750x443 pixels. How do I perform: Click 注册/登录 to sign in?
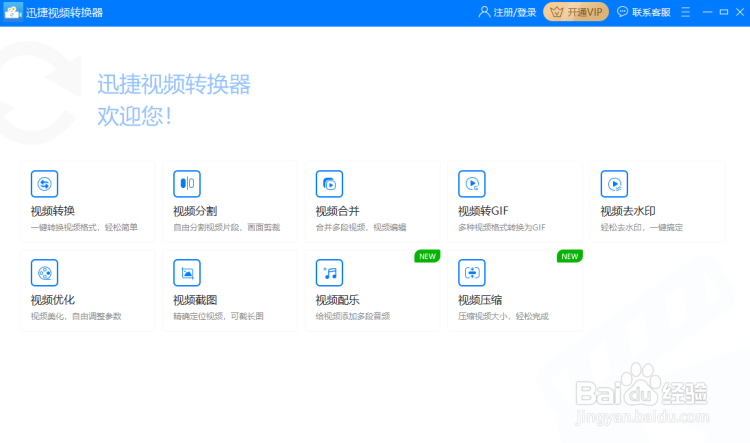tap(515, 12)
